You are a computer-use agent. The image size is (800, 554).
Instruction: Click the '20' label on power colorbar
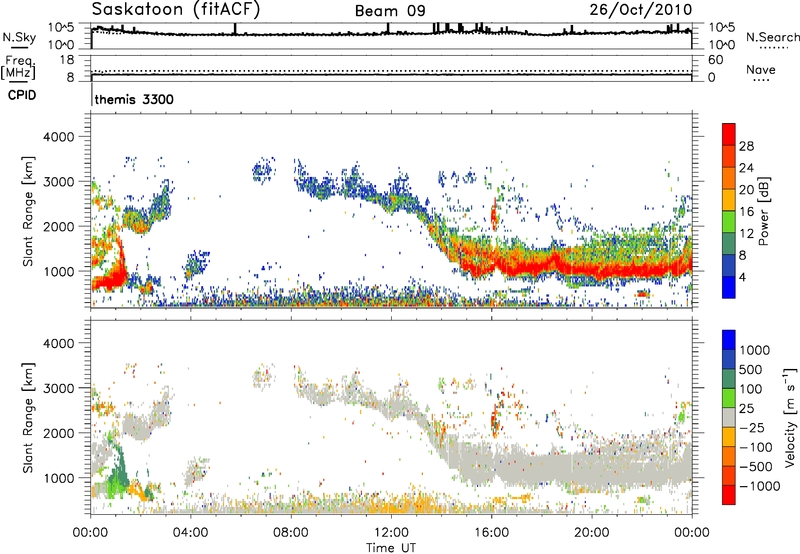746,190
